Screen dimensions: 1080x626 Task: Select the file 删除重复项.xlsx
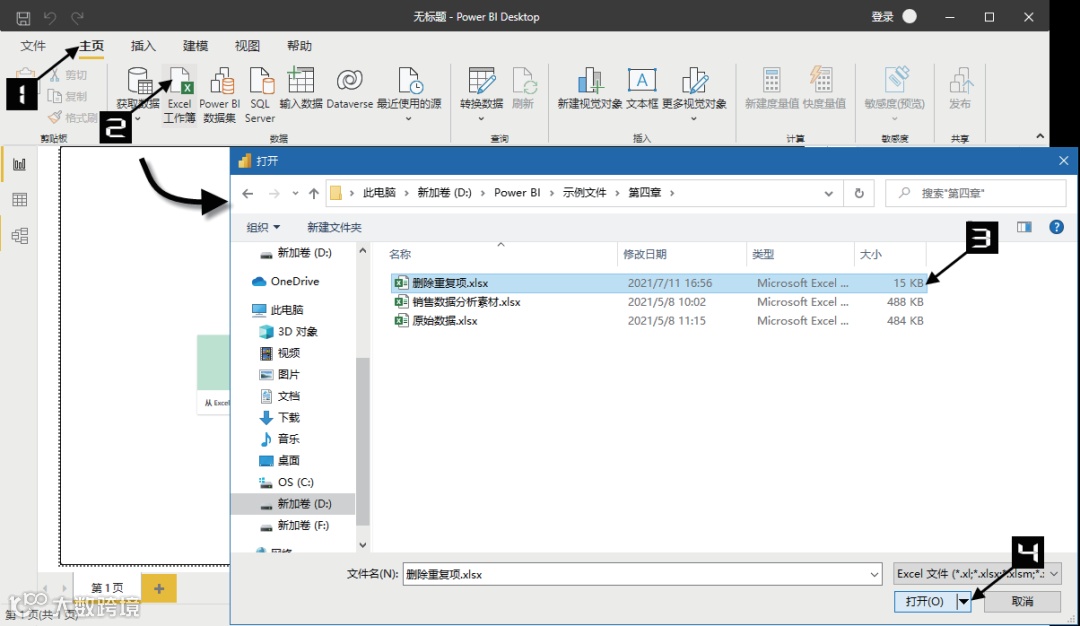pyautogui.click(x=659, y=283)
